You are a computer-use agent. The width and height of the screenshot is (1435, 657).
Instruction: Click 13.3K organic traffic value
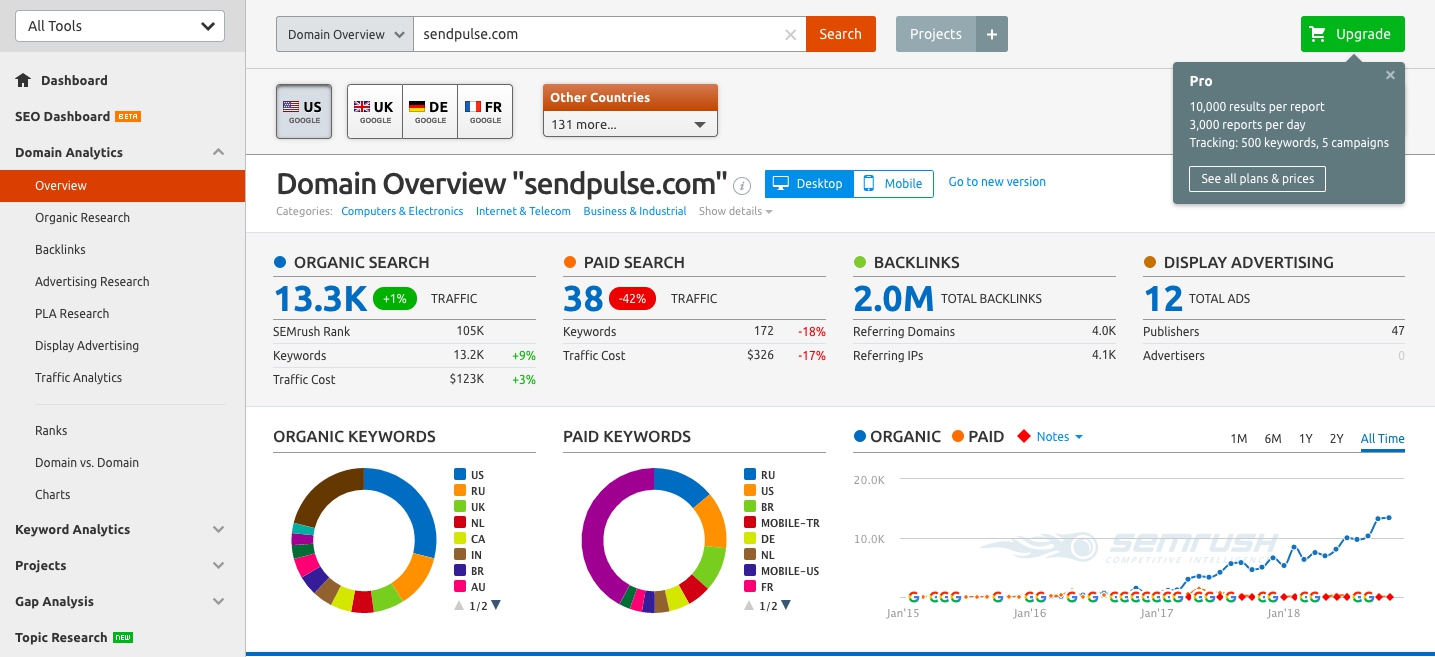pos(320,298)
